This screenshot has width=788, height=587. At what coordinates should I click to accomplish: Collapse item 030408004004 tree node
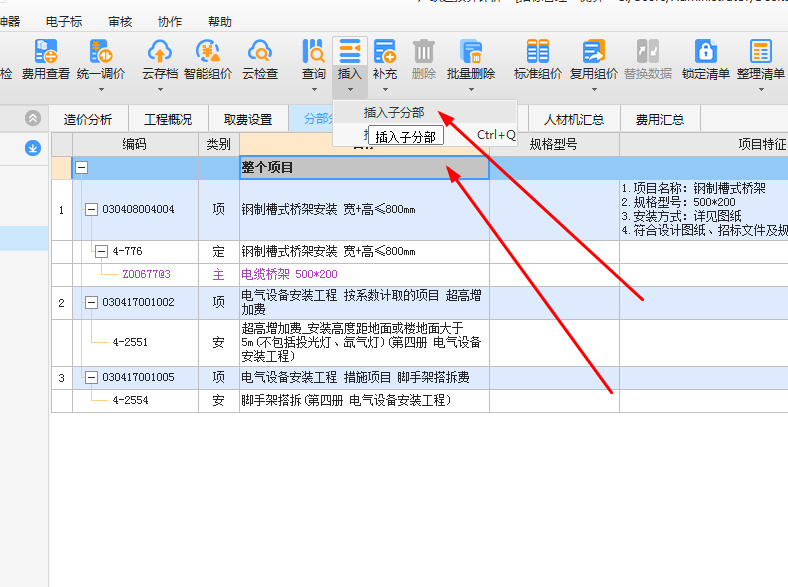pos(91,210)
